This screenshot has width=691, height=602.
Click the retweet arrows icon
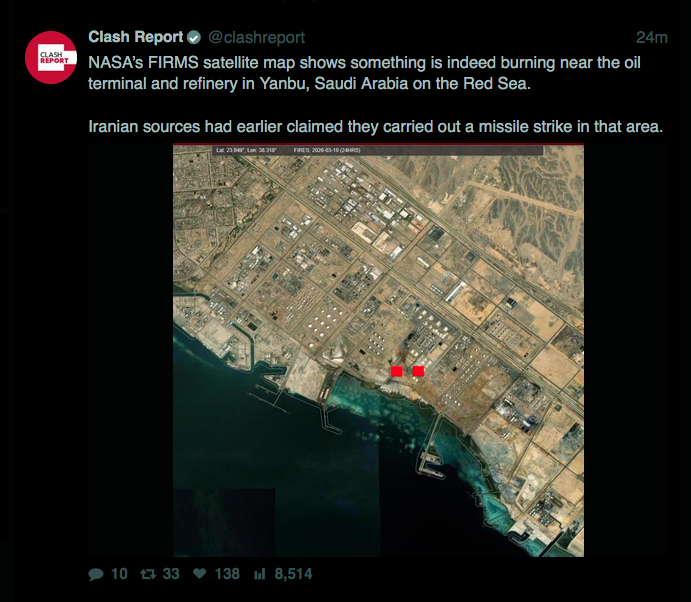(148, 574)
